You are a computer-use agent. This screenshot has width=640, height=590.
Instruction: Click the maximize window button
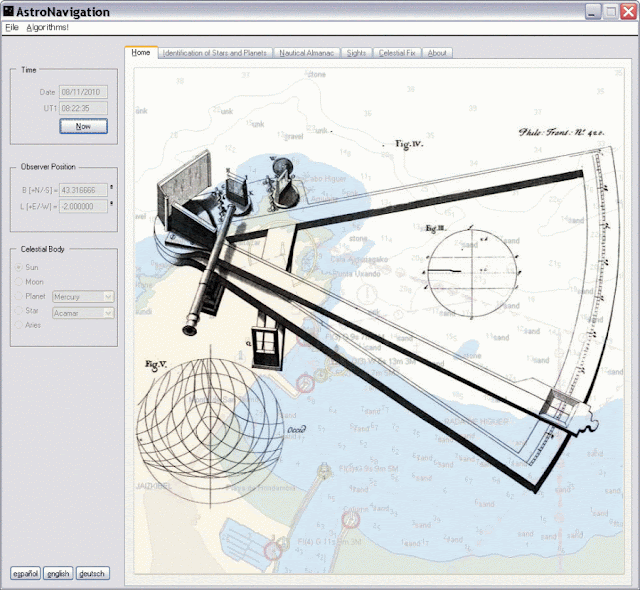click(611, 11)
